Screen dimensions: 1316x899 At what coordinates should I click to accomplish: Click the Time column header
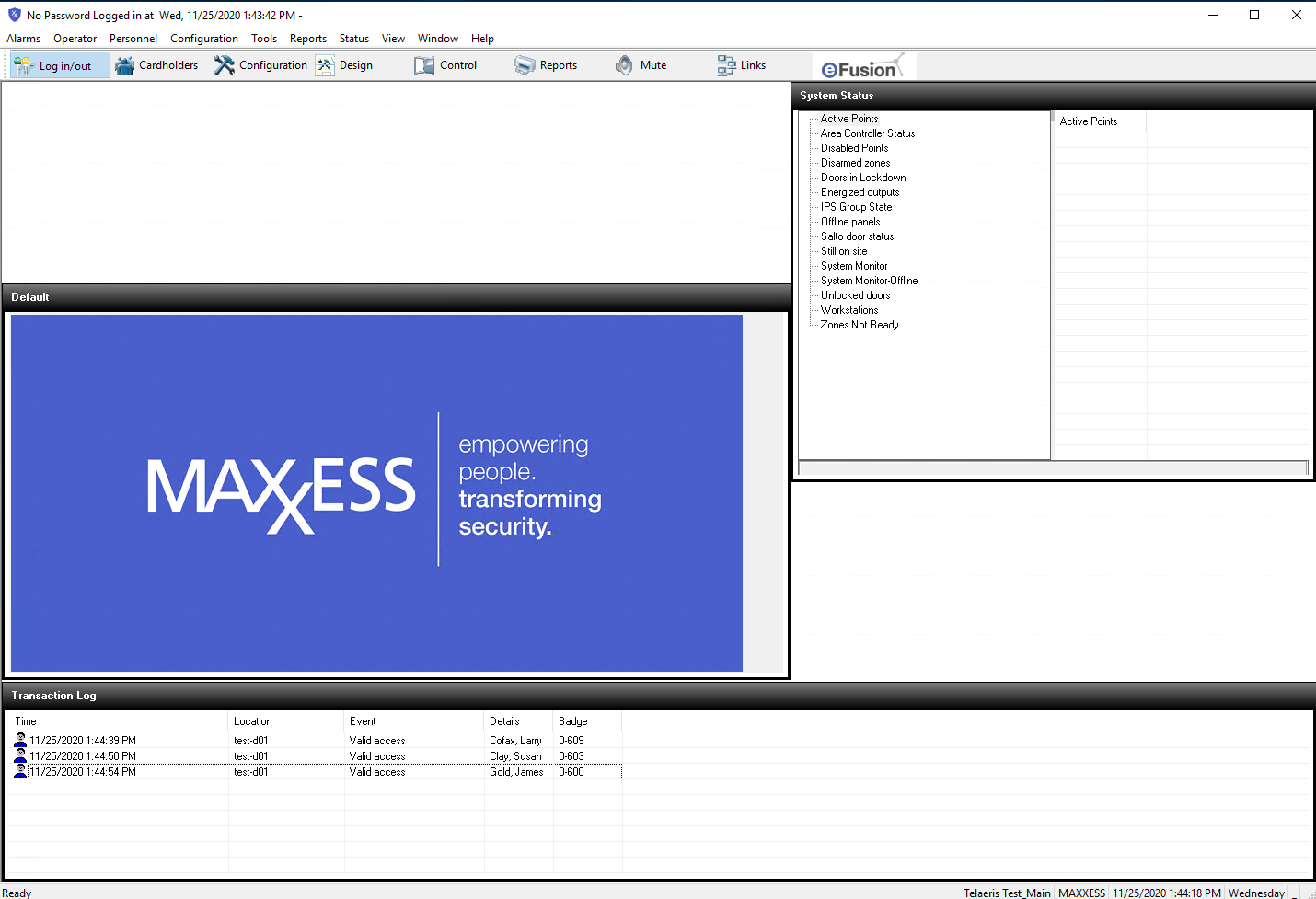point(26,721)
